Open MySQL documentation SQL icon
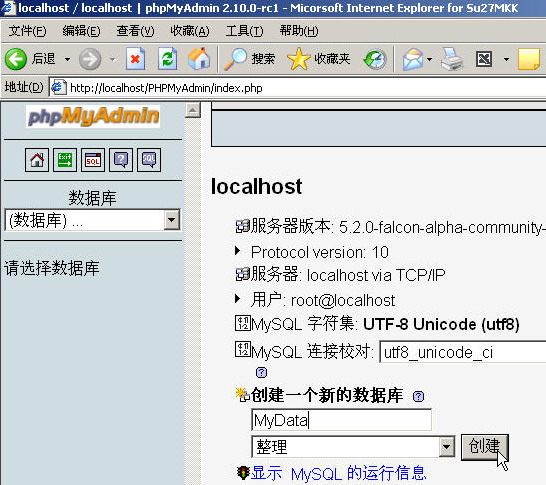This screenshot has height=485, width=546. pos(149,160)
